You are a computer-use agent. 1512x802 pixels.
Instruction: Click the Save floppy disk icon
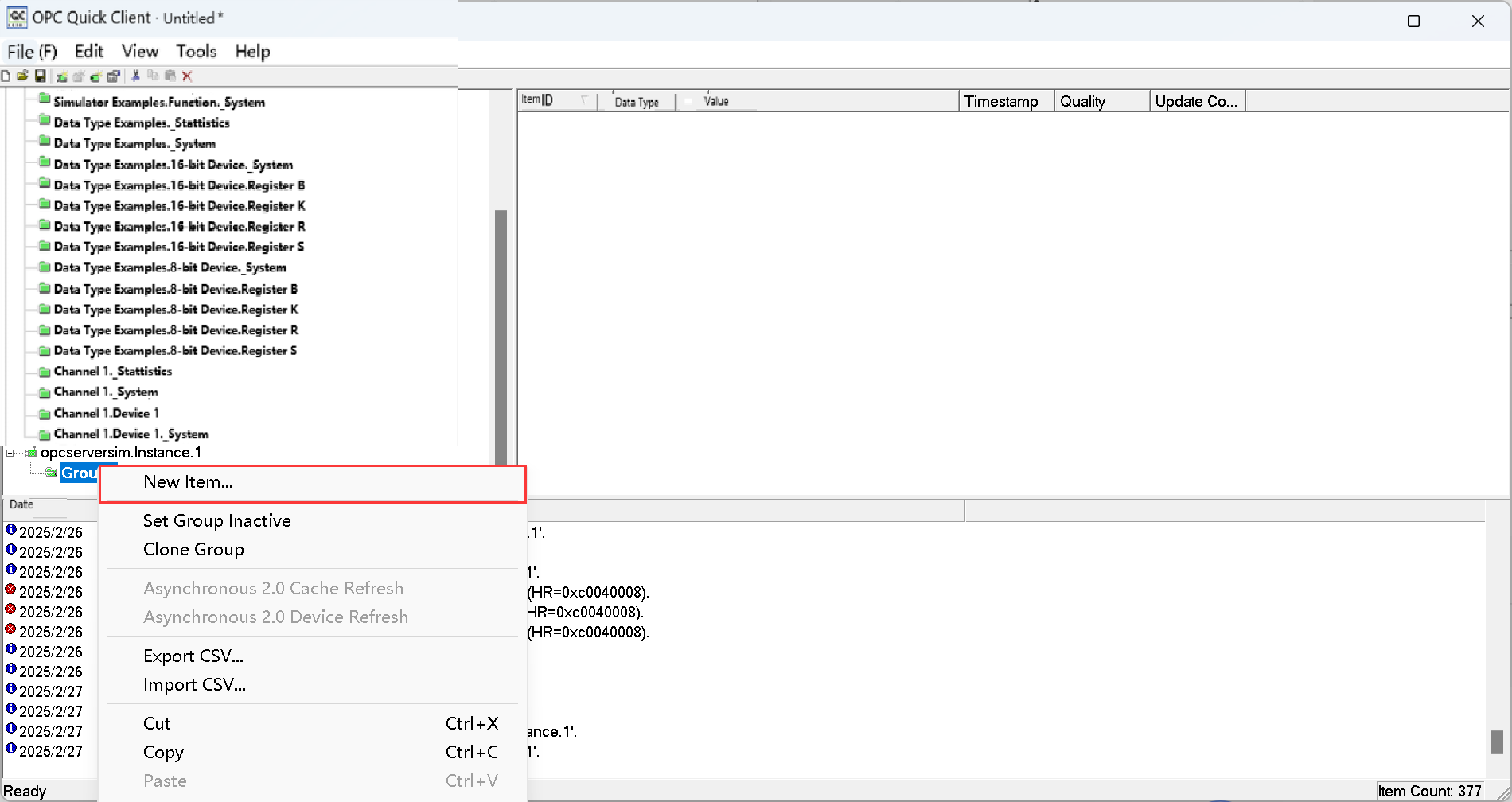coord(40,76)
